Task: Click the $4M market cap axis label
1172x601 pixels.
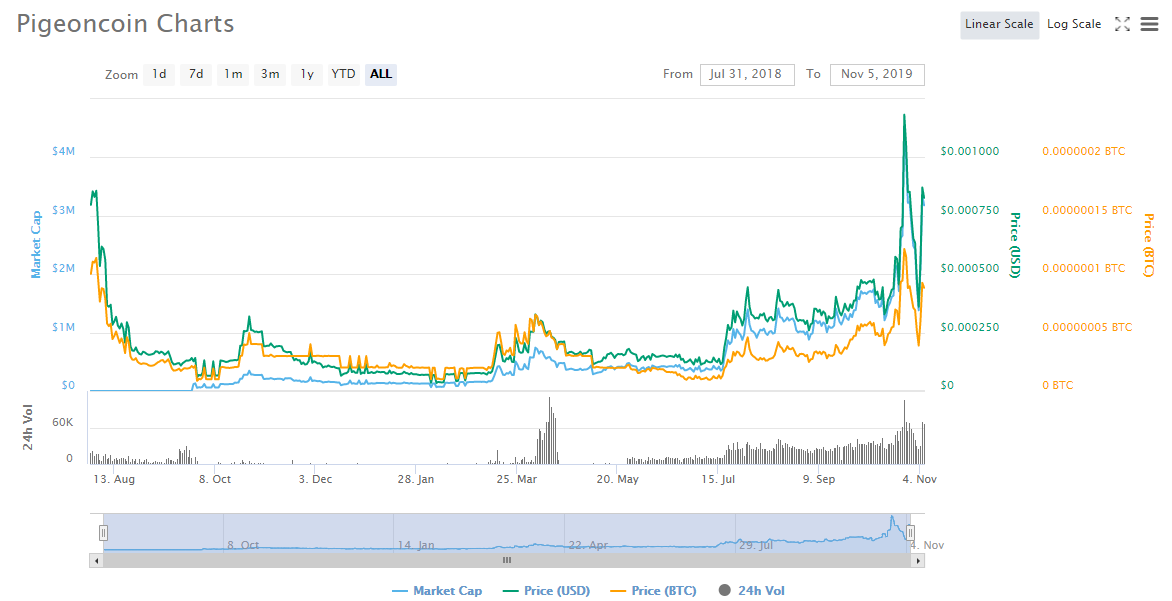Action: 64,151
